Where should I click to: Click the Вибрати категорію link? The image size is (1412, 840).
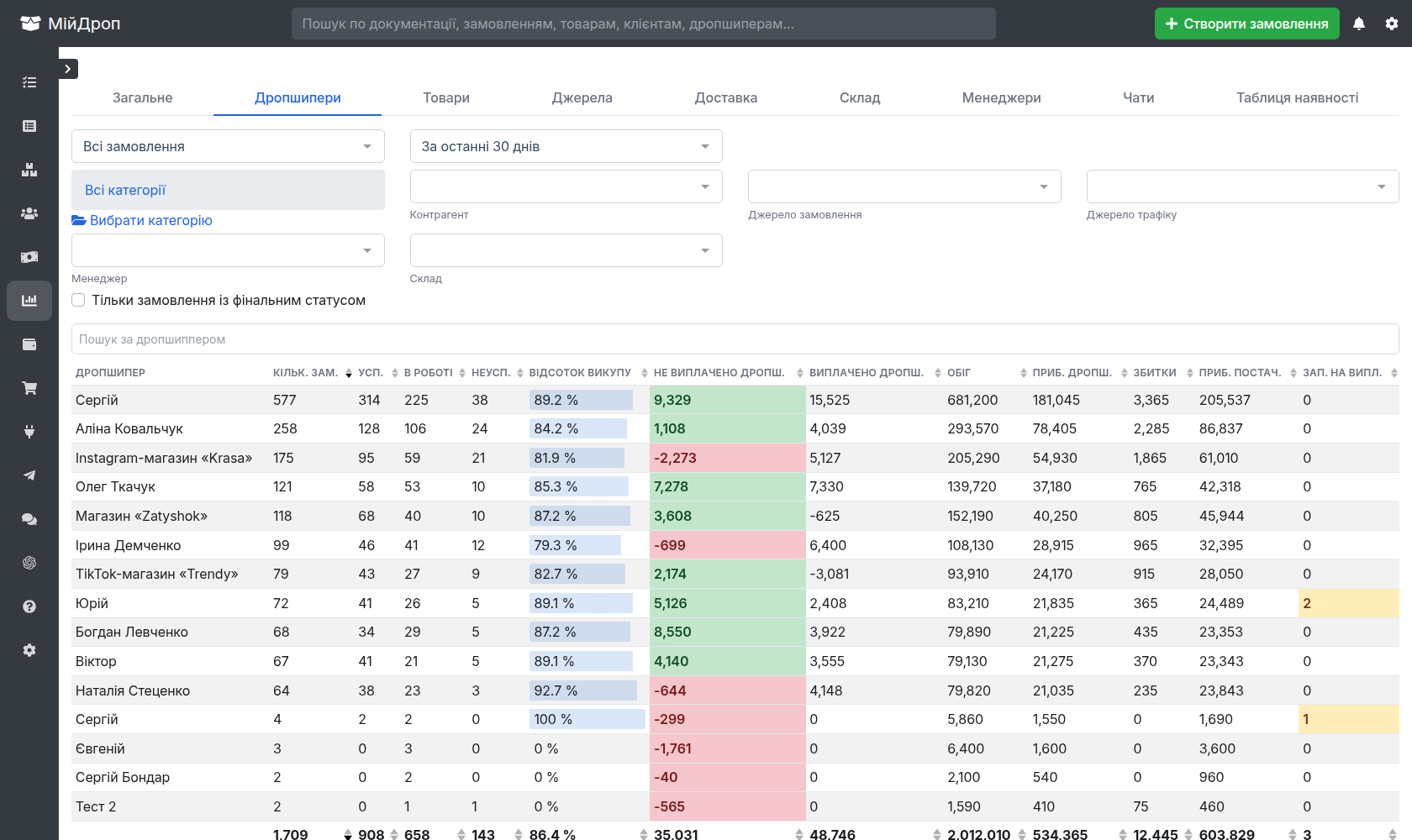tap(142, 220)
